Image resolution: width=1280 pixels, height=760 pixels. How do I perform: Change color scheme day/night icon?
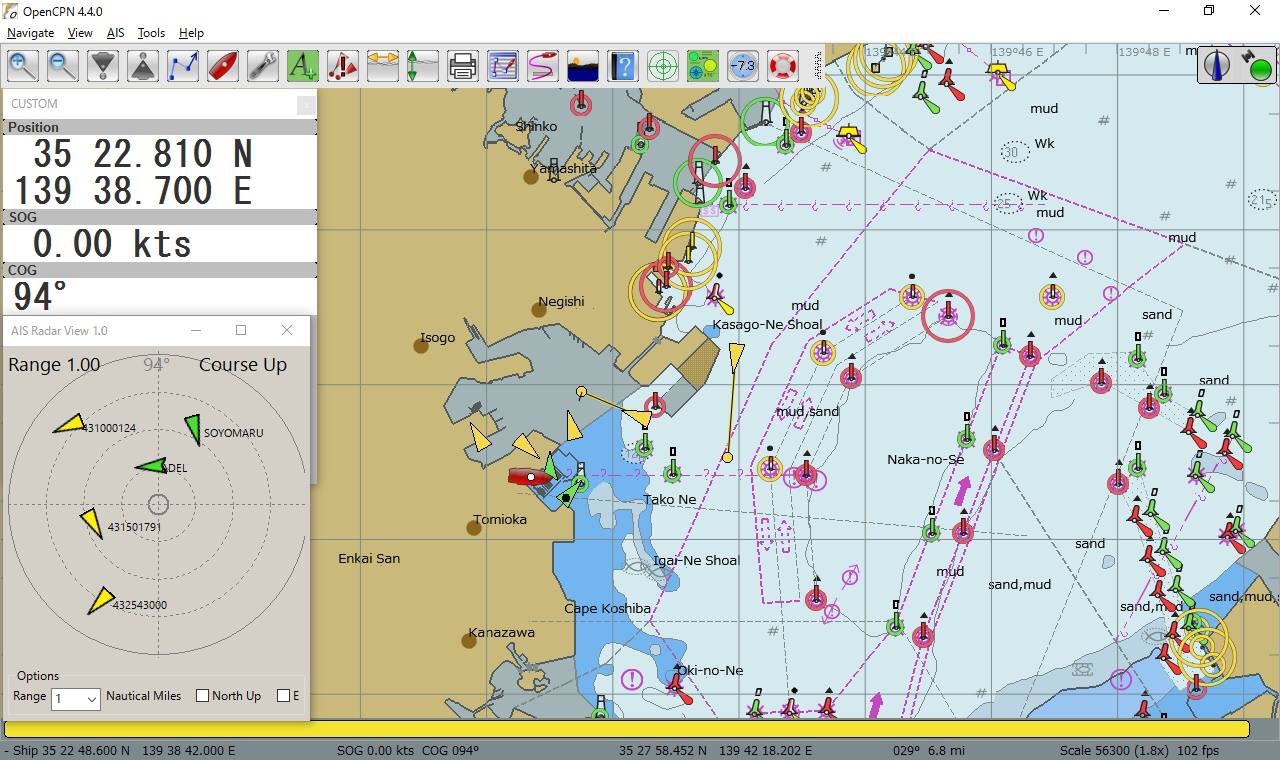coord(583,66)
